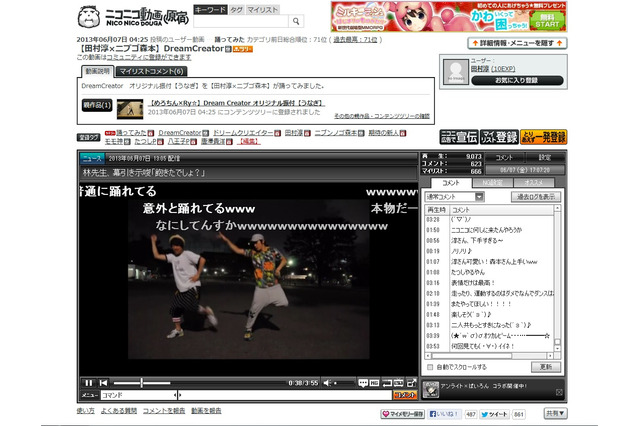
Task: Open the オススメ tab in comment panel
Action: point(534,182)
